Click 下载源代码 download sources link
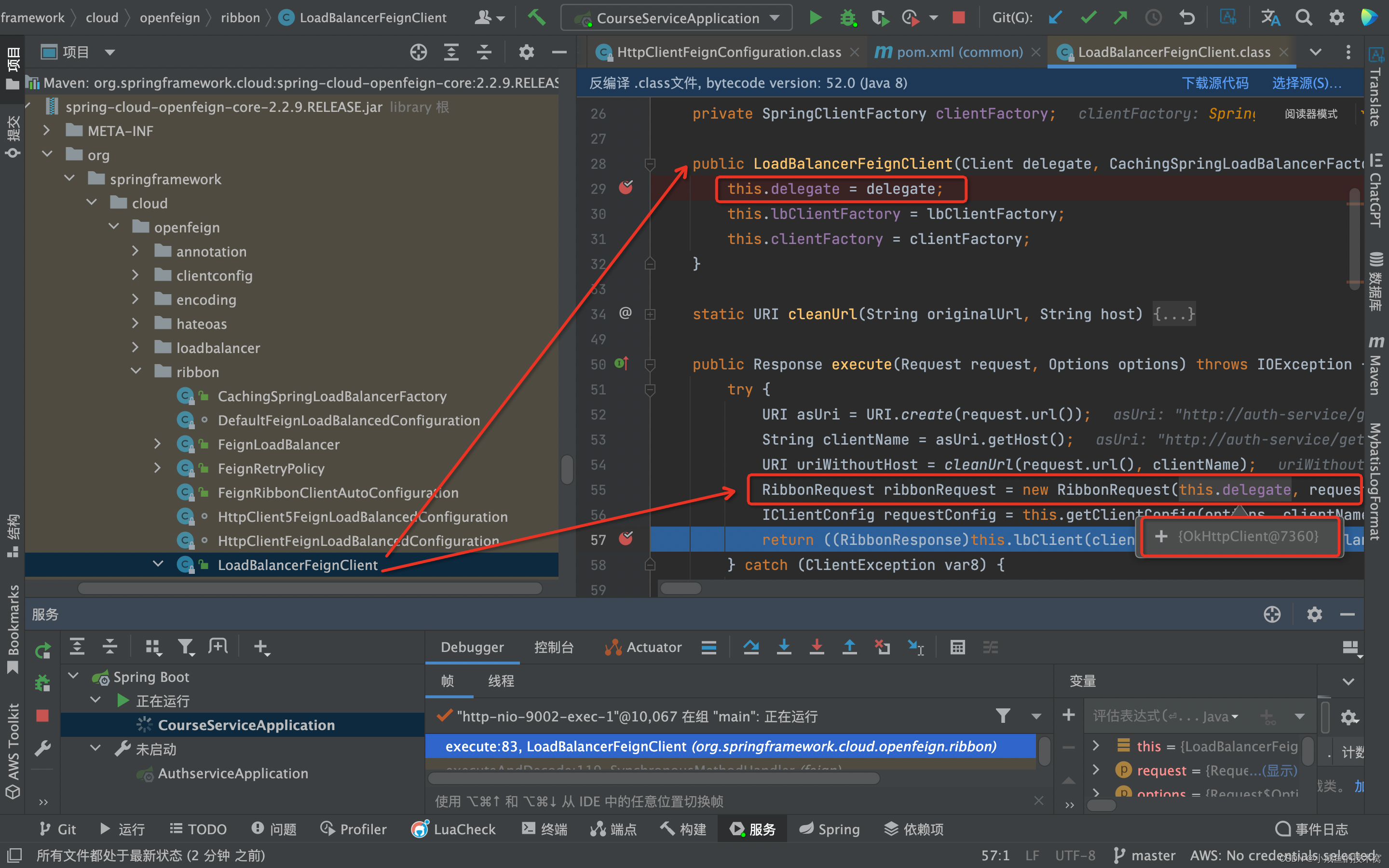 pyautogui.click(x=1215, y=83)
